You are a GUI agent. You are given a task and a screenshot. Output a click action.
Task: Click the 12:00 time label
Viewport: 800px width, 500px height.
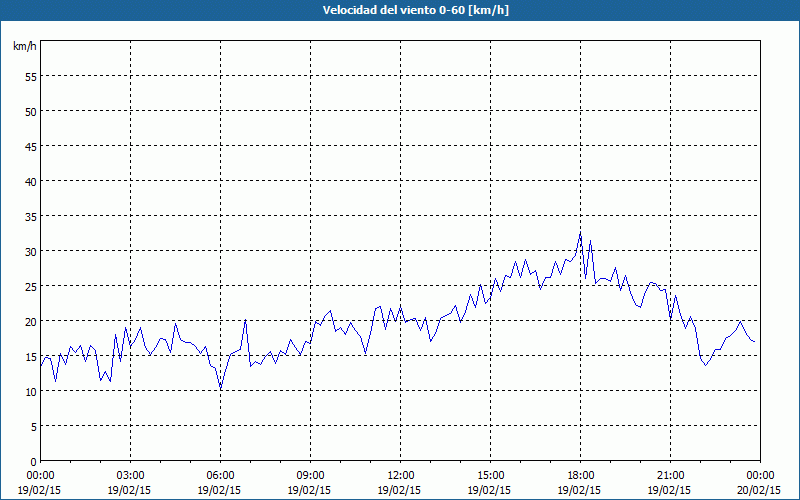[401, 476]
